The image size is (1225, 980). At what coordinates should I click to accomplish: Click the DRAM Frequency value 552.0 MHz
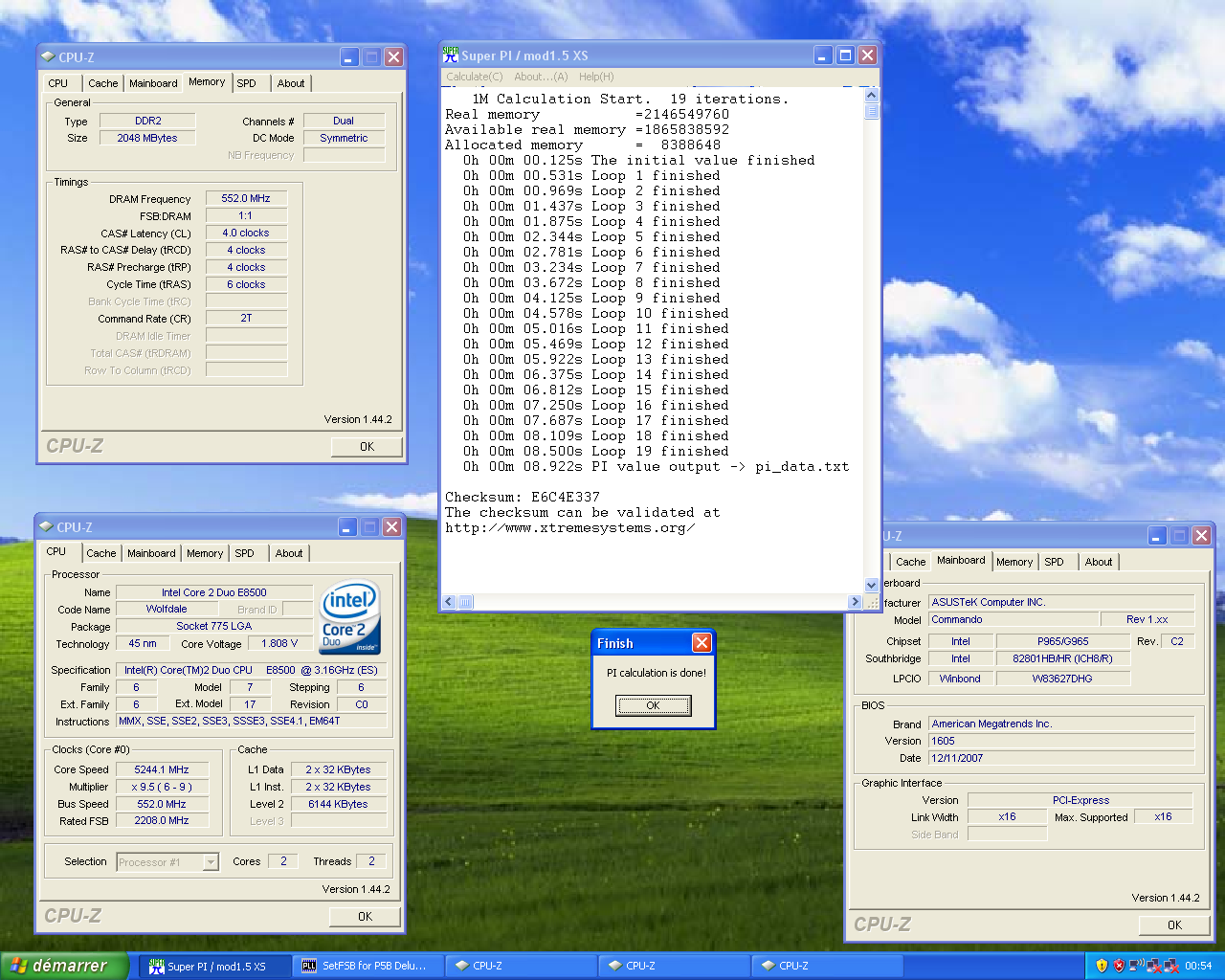point(246,199)
